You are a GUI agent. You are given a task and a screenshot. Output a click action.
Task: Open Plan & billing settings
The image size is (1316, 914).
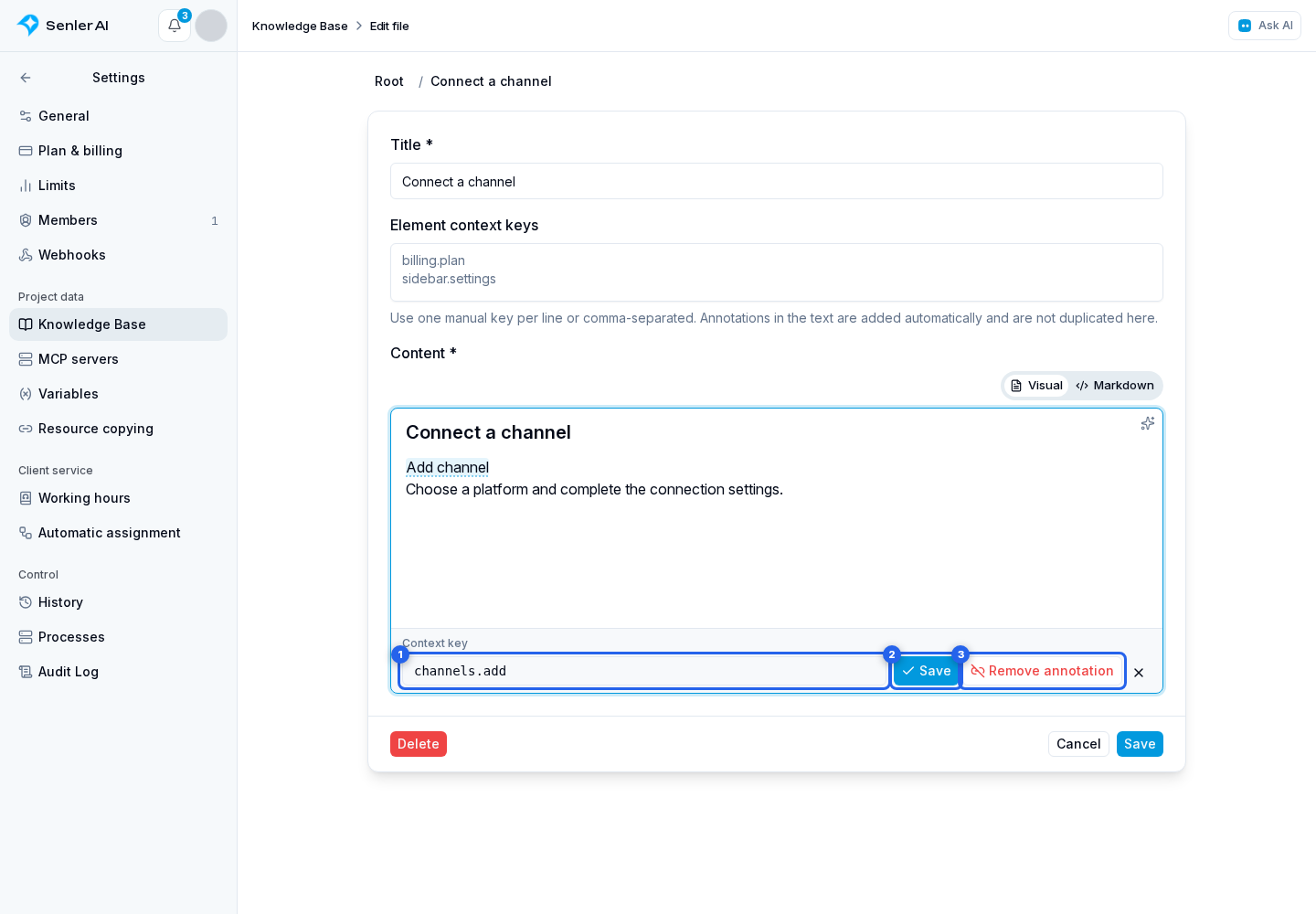pos(119,151)
